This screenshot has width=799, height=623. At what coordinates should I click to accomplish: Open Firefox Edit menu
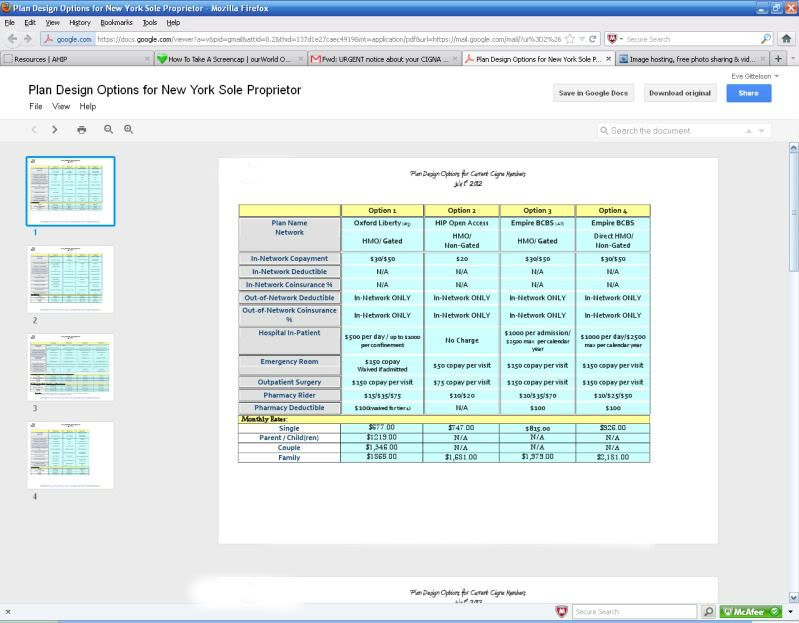point(30,22)
